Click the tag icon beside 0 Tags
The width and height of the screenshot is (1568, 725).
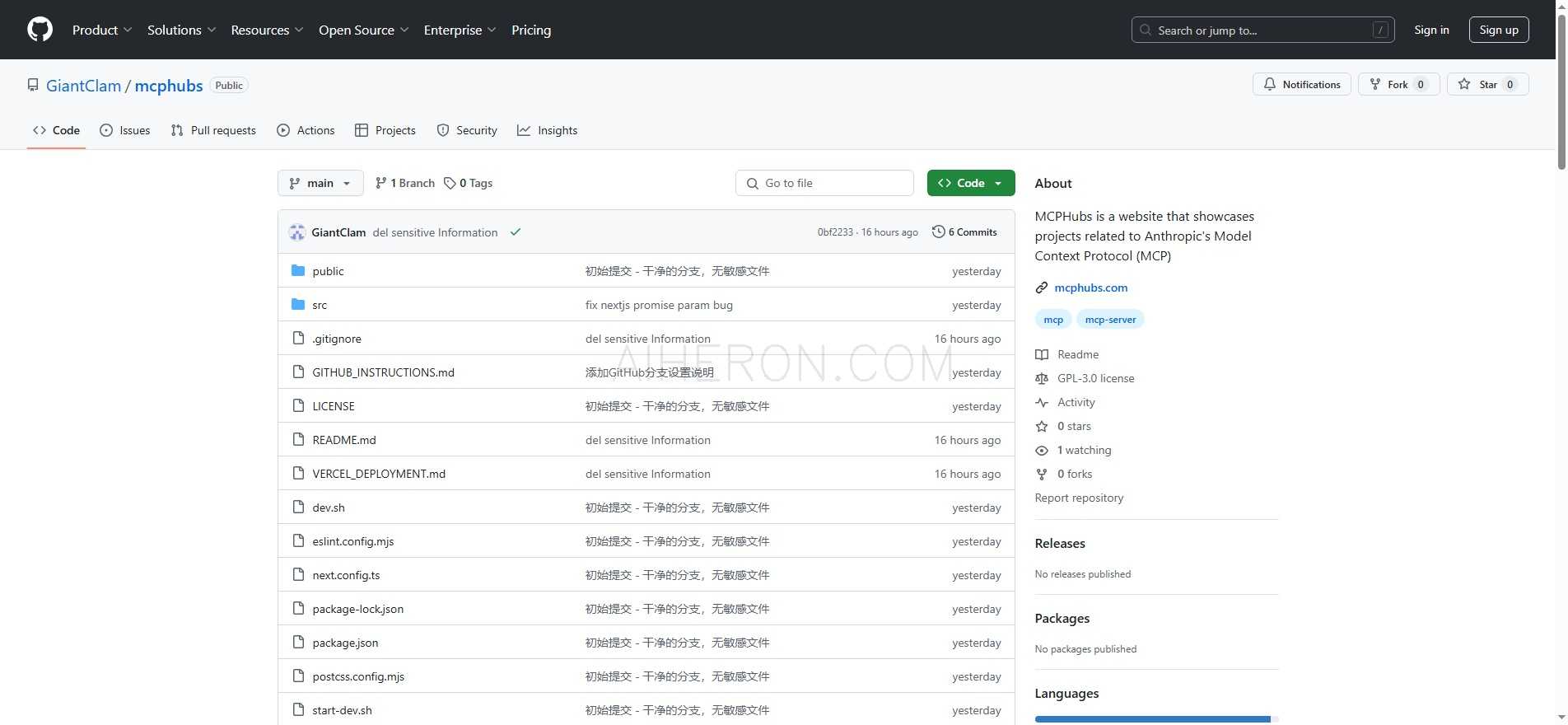[450, 183]
